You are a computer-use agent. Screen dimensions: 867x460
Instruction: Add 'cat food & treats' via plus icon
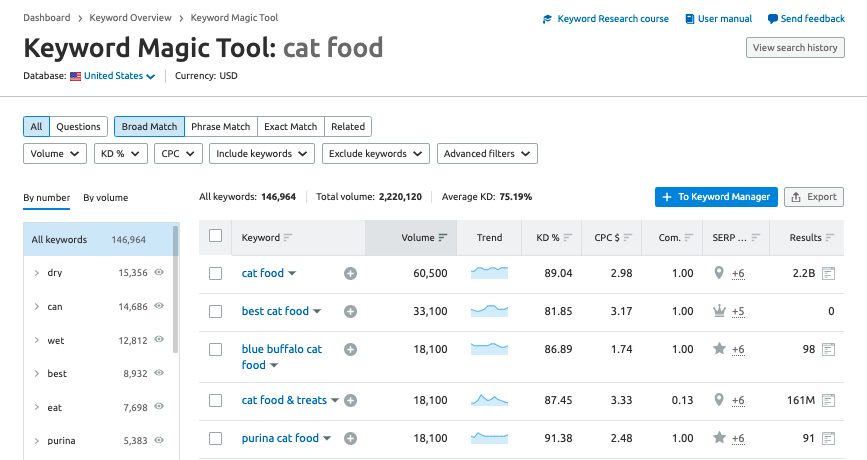pos(350,400)
